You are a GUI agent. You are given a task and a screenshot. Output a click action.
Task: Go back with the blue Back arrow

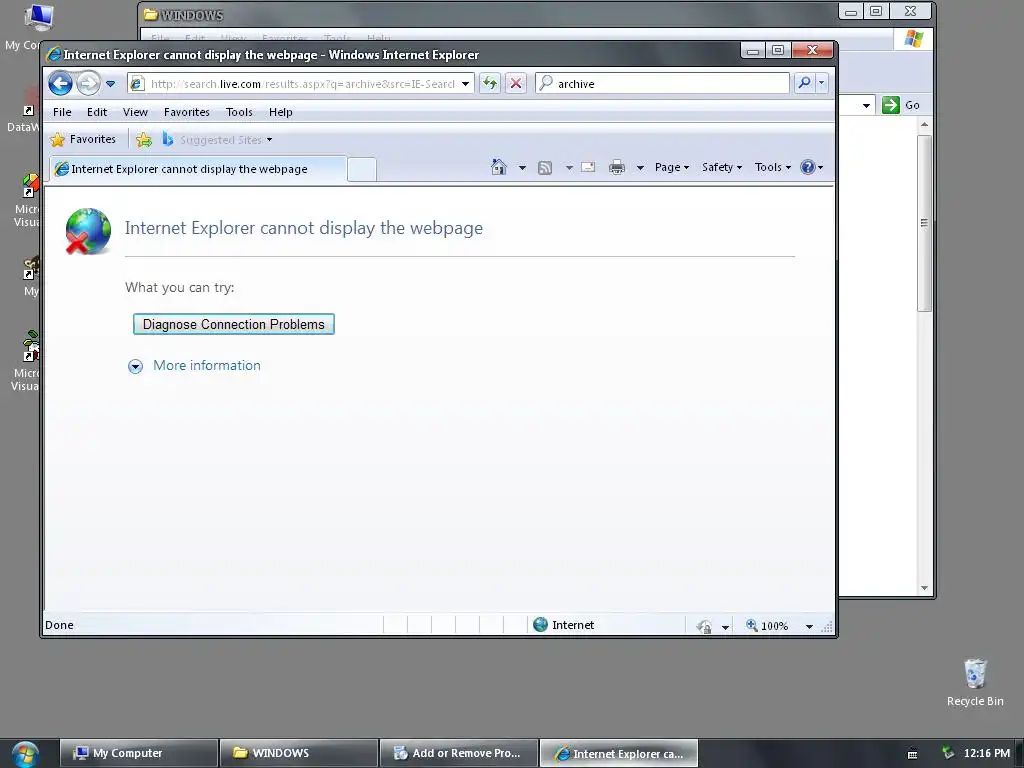(x=61, y=84)
